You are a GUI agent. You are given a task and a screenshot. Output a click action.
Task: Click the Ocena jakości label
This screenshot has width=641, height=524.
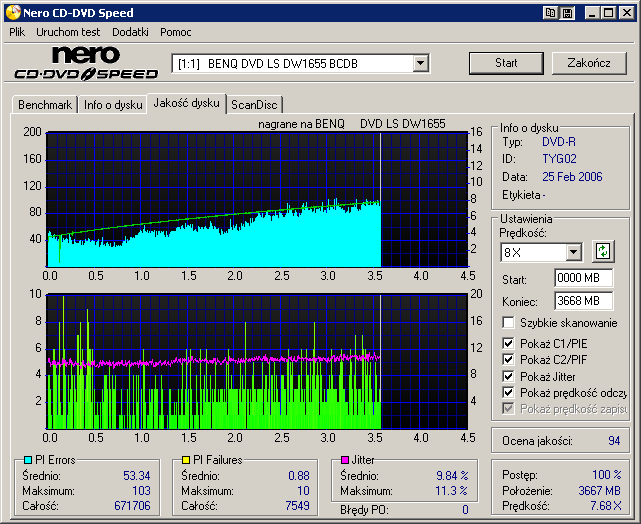[x=537, y=441]
